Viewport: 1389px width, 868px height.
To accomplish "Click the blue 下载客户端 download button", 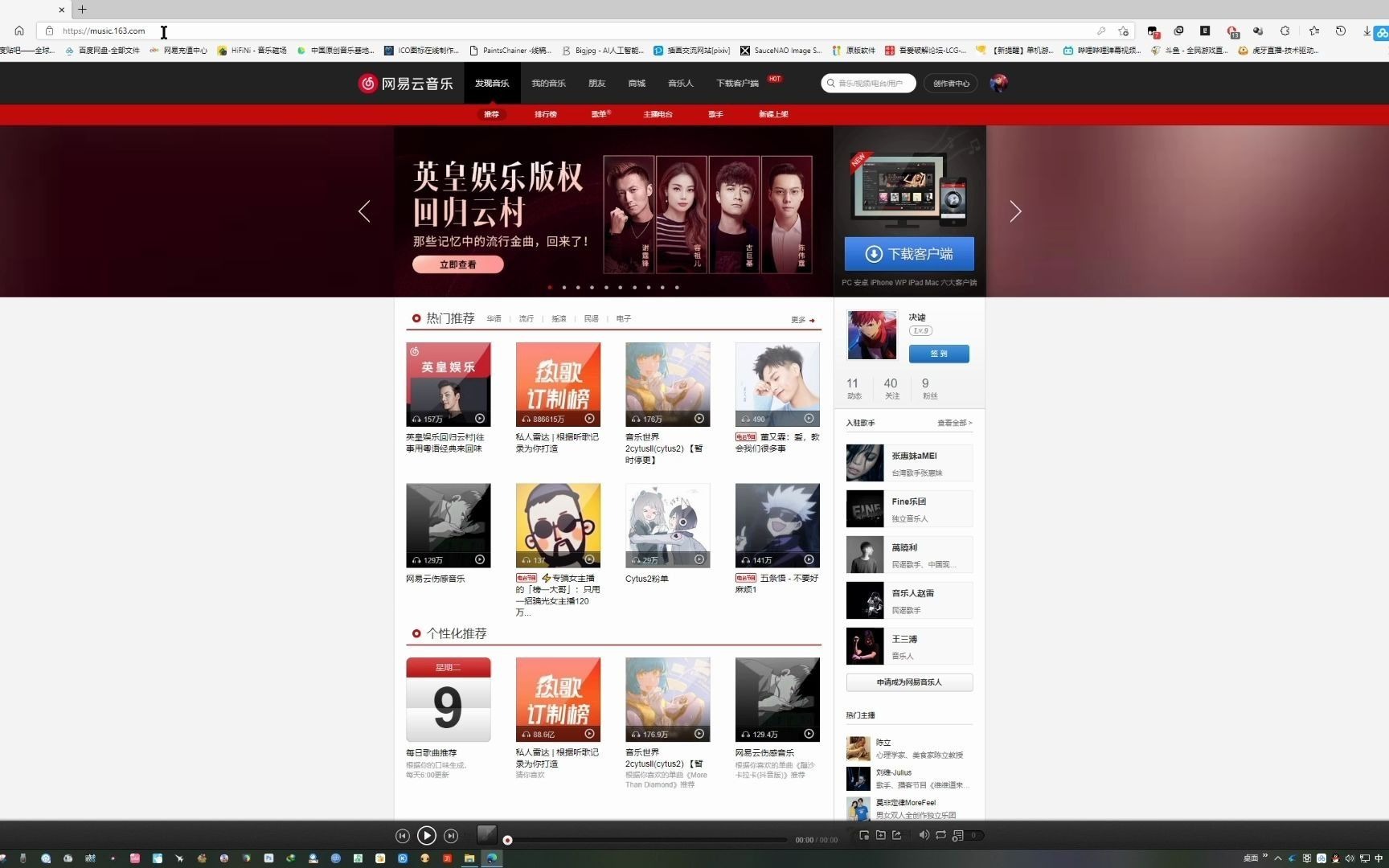I will pyautogui.click(x=909, y=254).
